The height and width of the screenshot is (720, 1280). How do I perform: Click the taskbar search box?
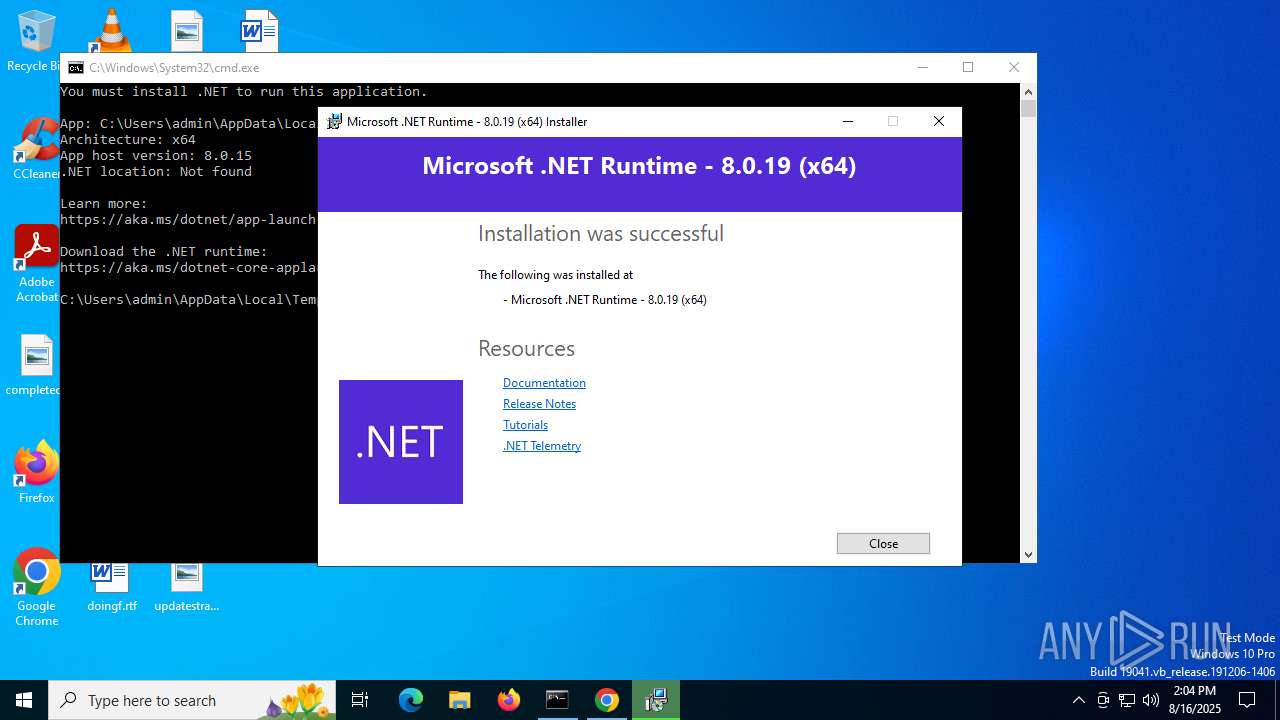192,700
